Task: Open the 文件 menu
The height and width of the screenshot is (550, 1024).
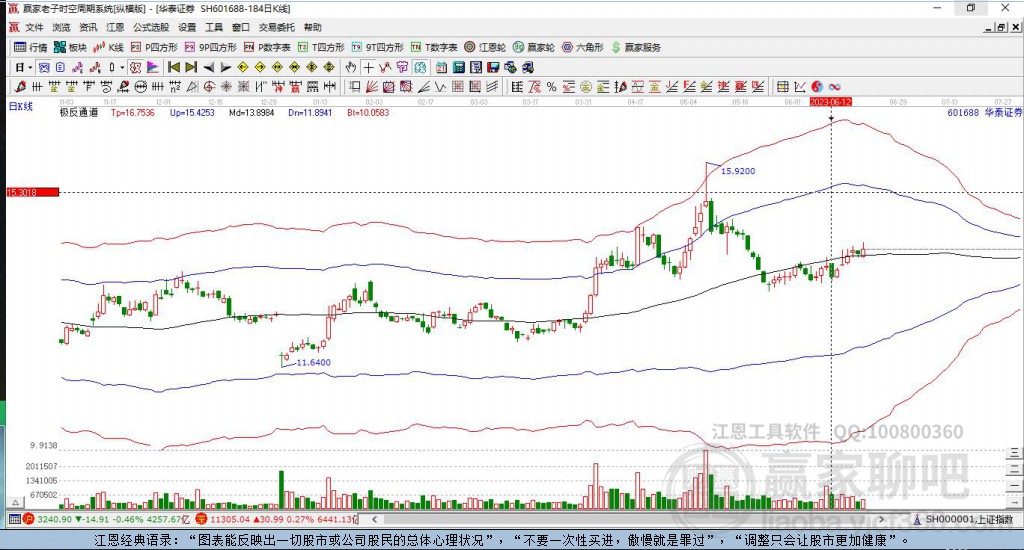Action: pos(35,27)
